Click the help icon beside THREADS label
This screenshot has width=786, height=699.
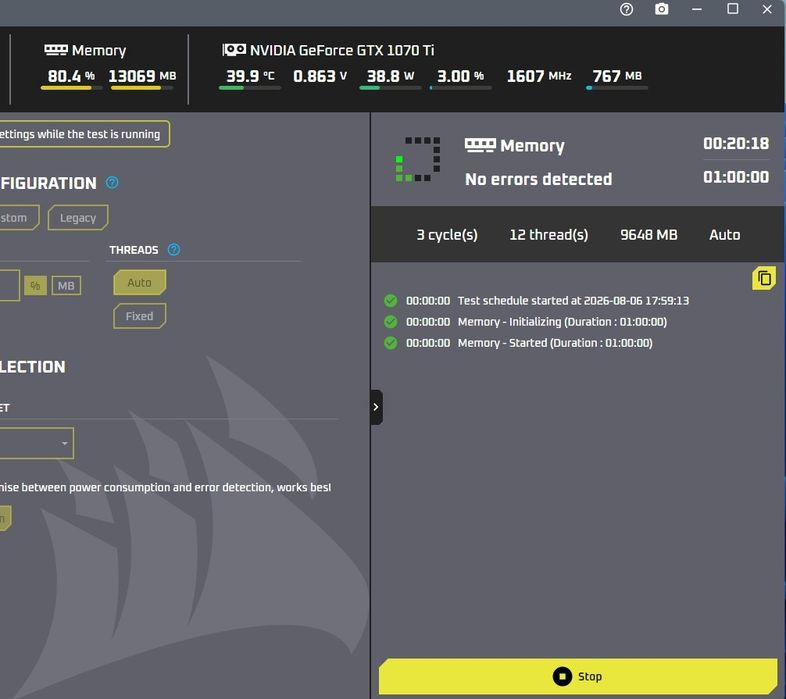[x=174, y=249]
